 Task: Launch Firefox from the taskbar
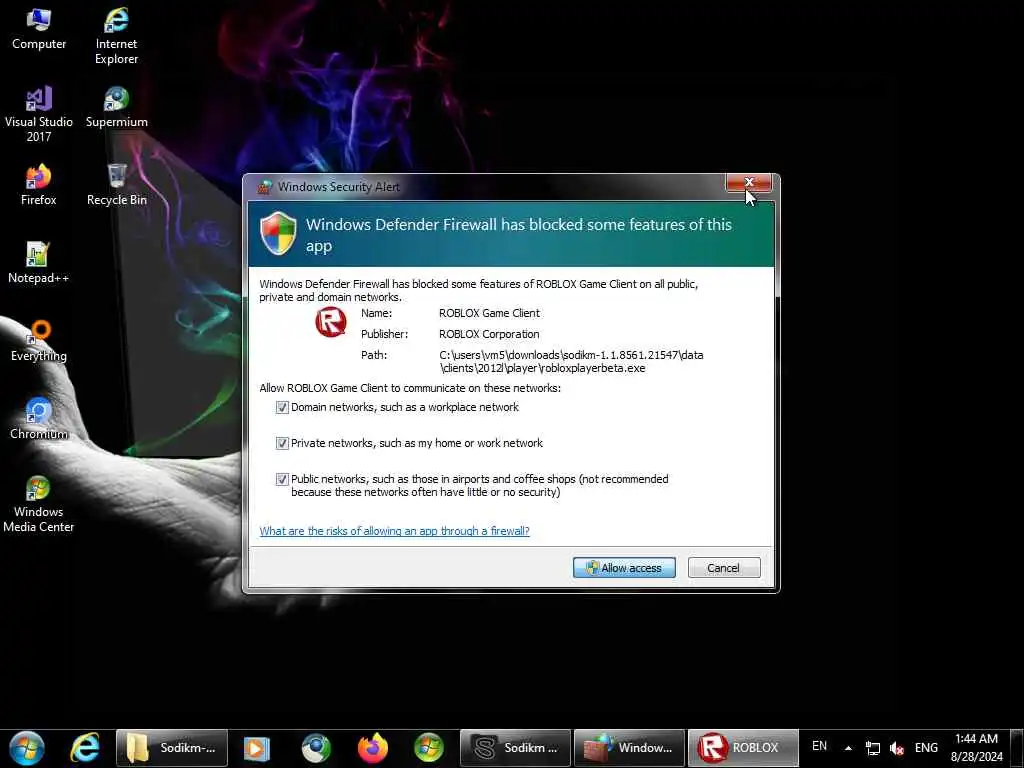coord(373,748)
